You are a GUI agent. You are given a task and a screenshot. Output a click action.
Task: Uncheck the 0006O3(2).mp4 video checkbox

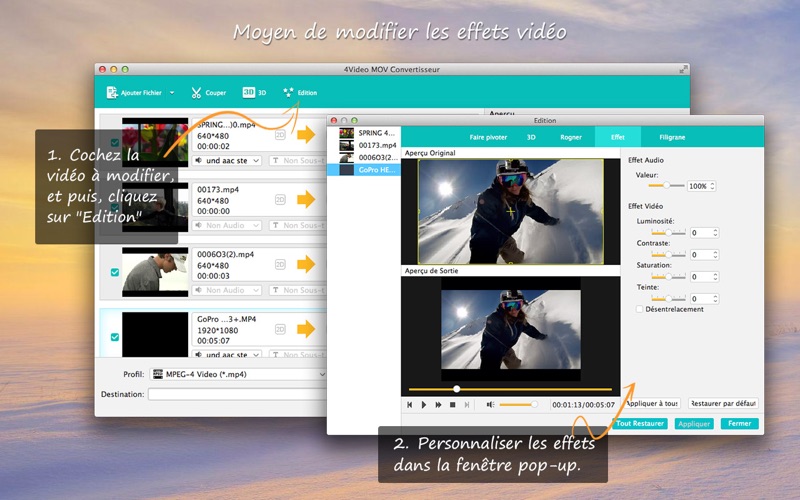click(115, 272)
